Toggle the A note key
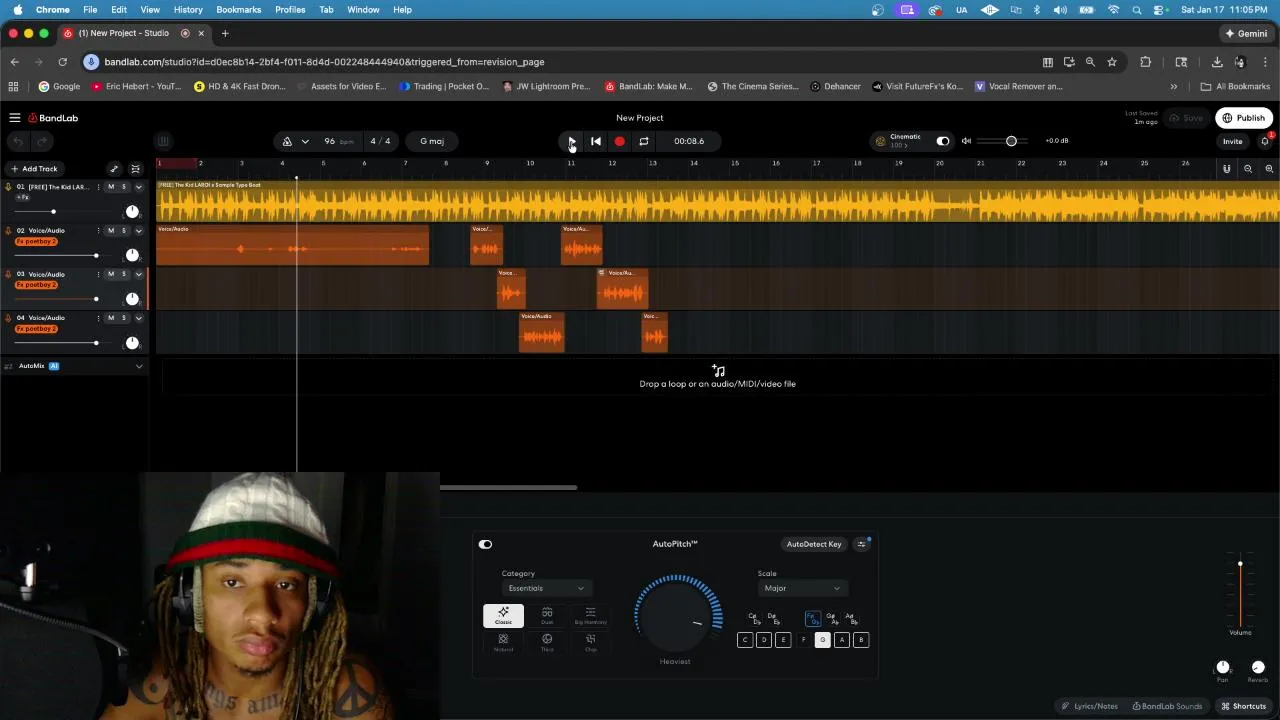Image resolution: width=1280 pixels, height=720 pixels. 842,640
